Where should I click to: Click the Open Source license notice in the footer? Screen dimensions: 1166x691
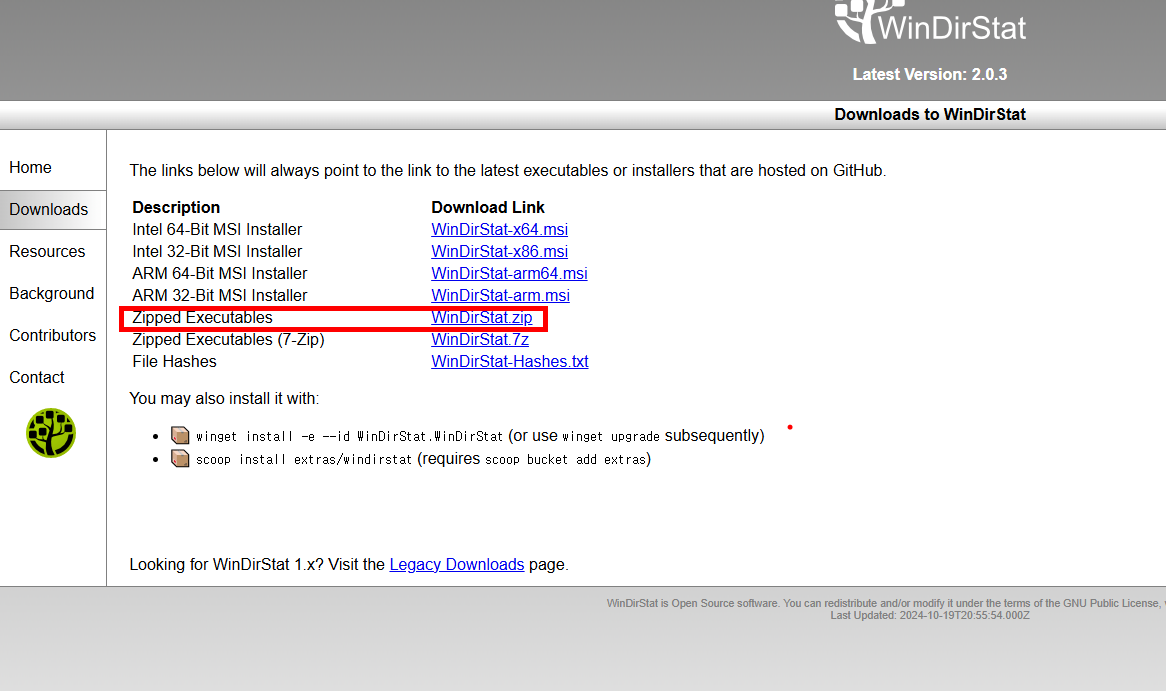click(x=886, y=603)
